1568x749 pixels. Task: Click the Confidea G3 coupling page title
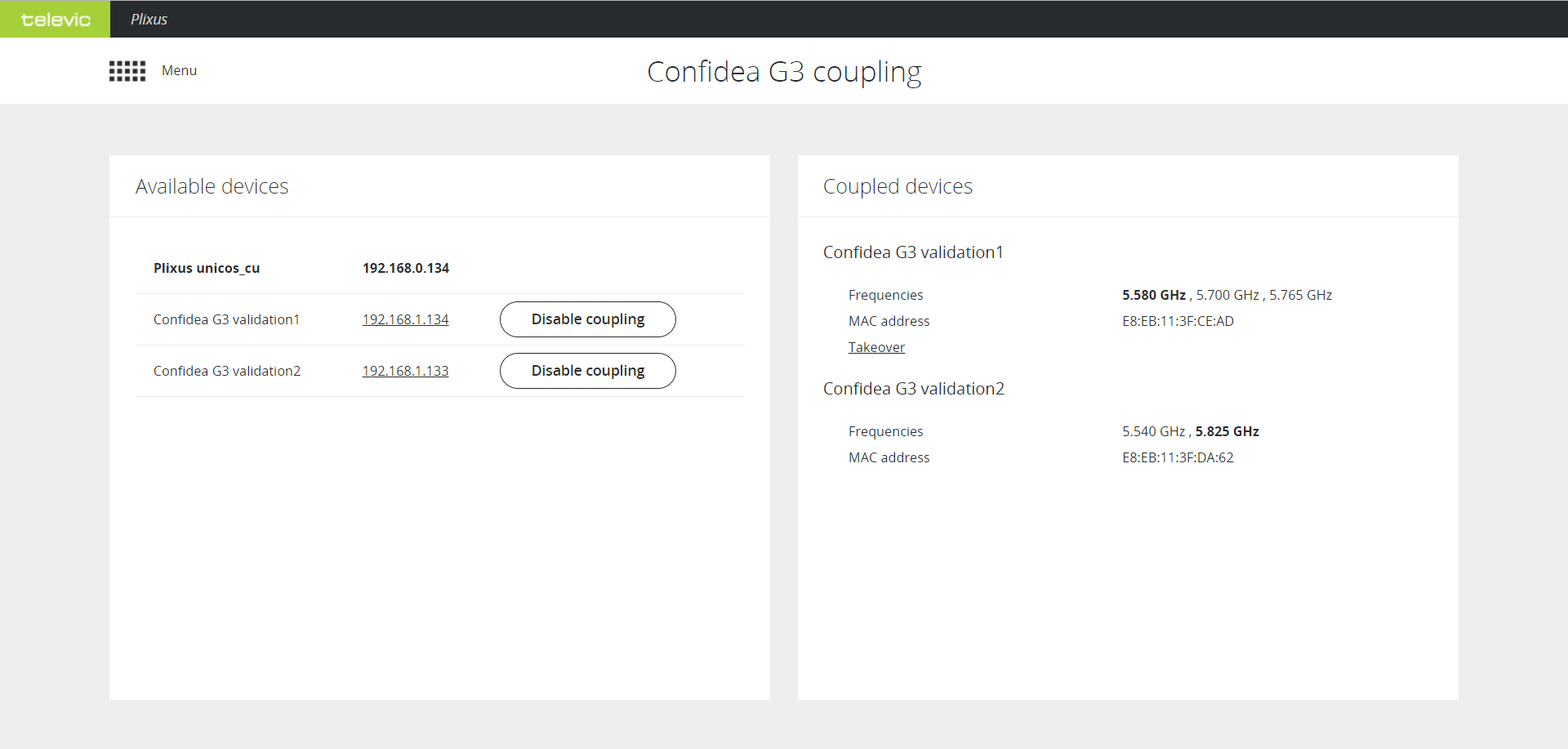tap(784, 72)
